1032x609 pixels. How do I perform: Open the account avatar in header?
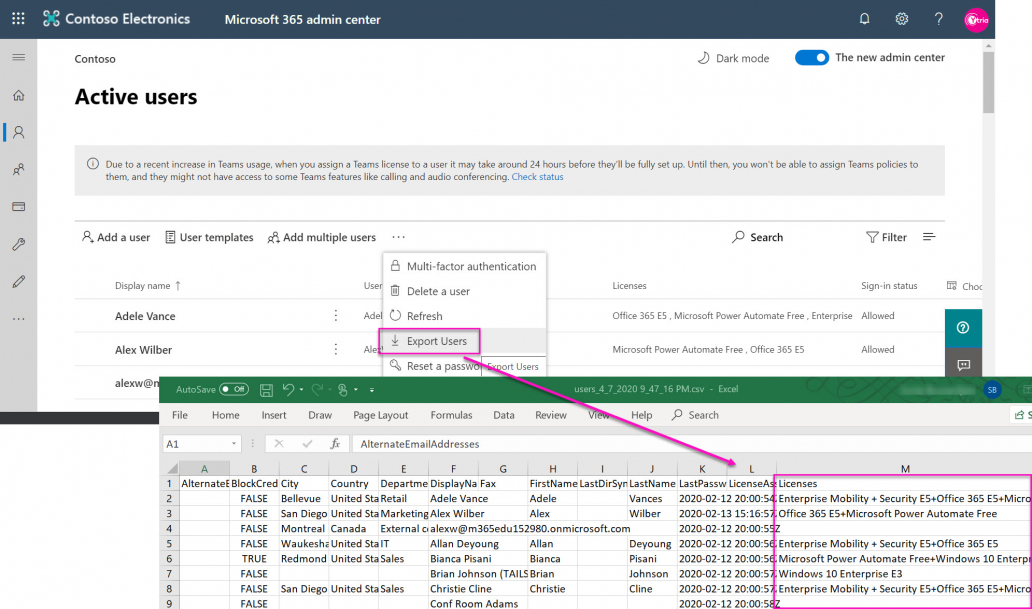pyautogui.click(x=976, y=20)
